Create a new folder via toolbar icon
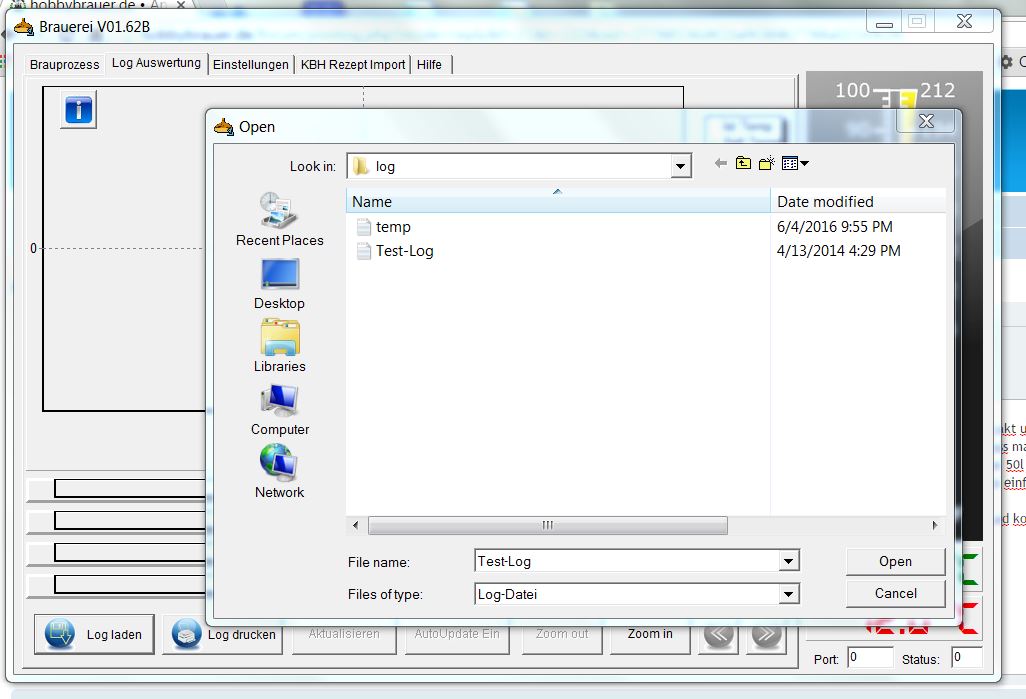Image resolution: width=1026 pixels, height=699 pixels. (x=767, y=164)
